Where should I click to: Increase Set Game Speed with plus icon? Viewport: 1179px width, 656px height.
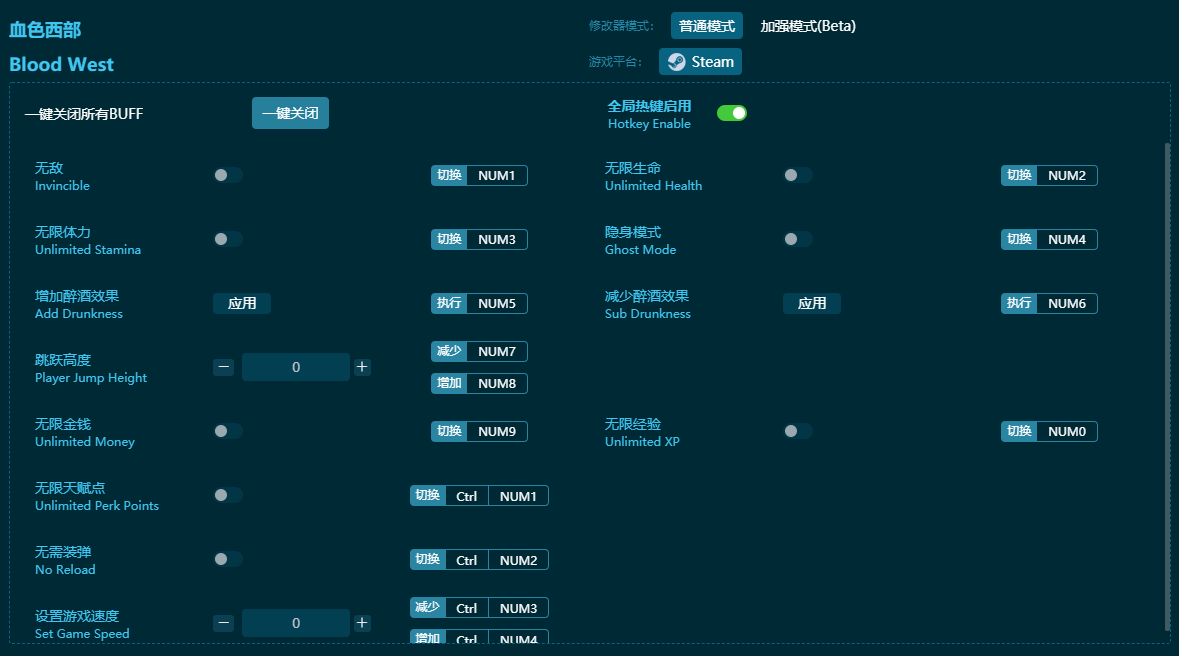click(362, 623)
